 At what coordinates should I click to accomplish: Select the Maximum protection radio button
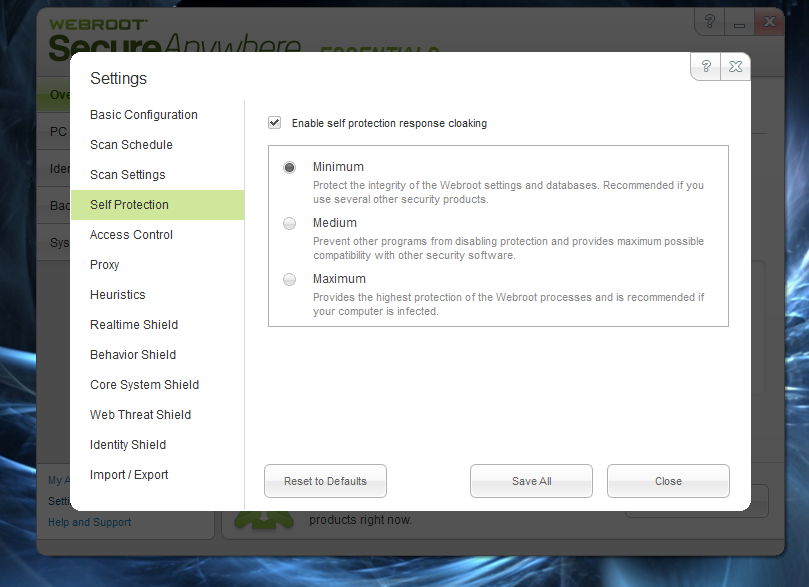point(289,280)
